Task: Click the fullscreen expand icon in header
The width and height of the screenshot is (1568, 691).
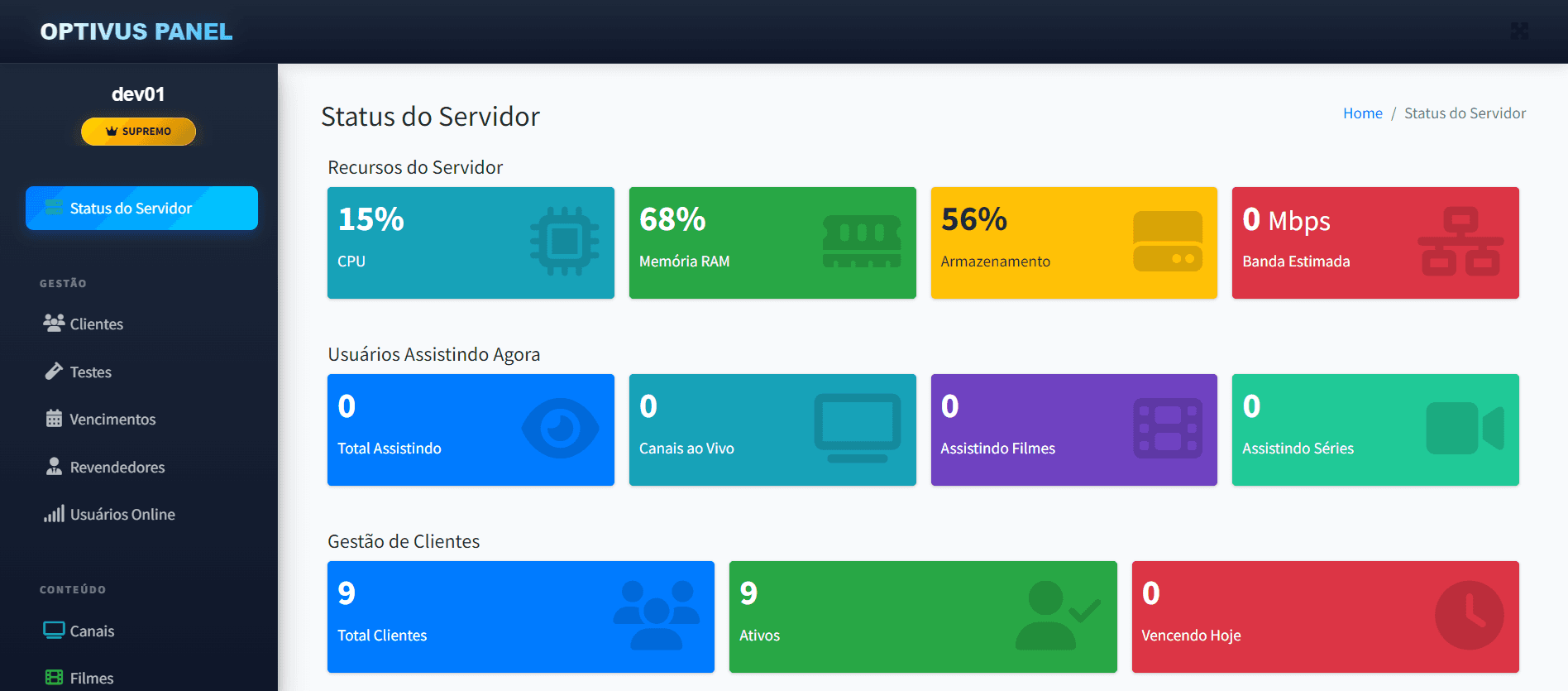Action: (1519, 31)
